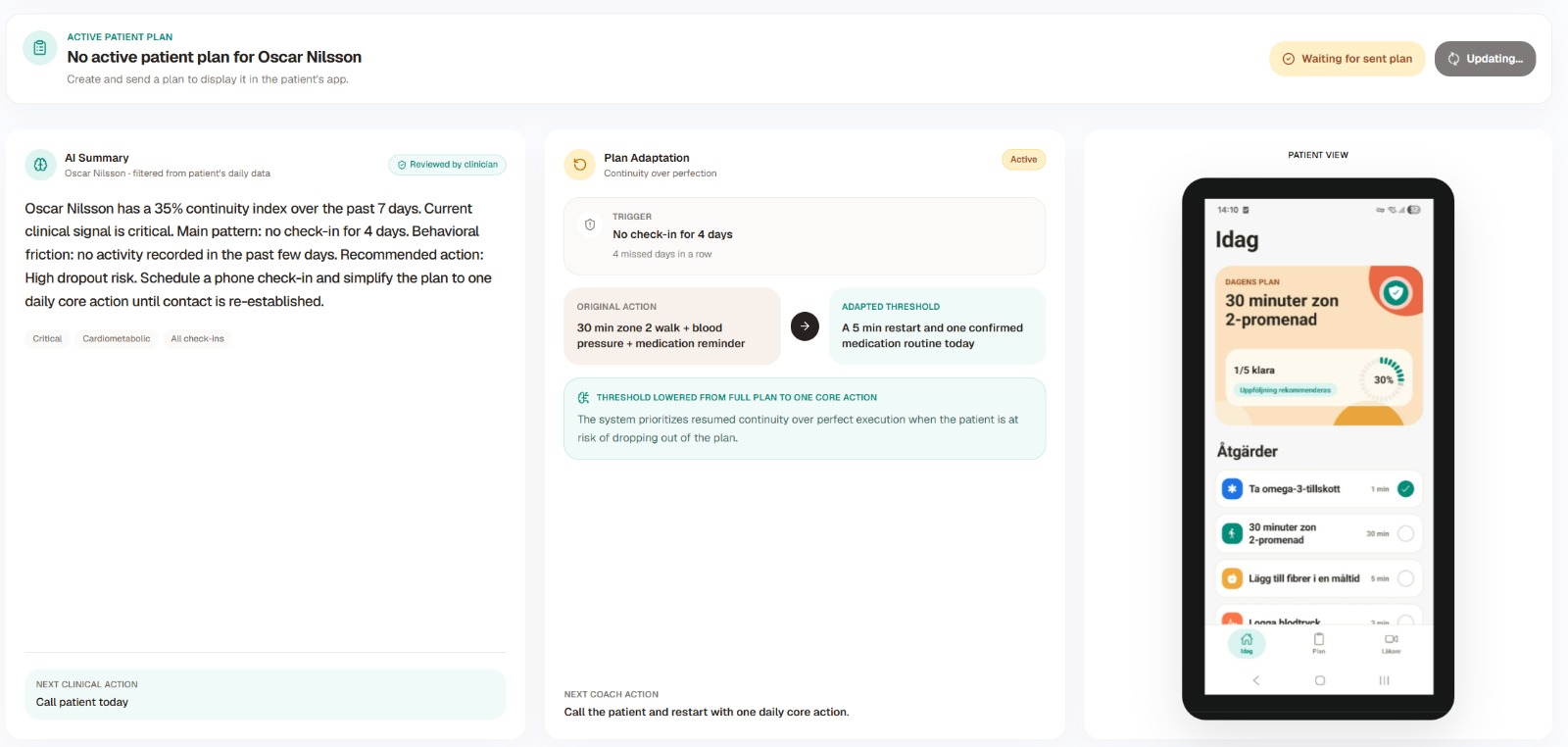
Task: Tap the Android recent apps icon on the phone
Action: point(1384,680)
